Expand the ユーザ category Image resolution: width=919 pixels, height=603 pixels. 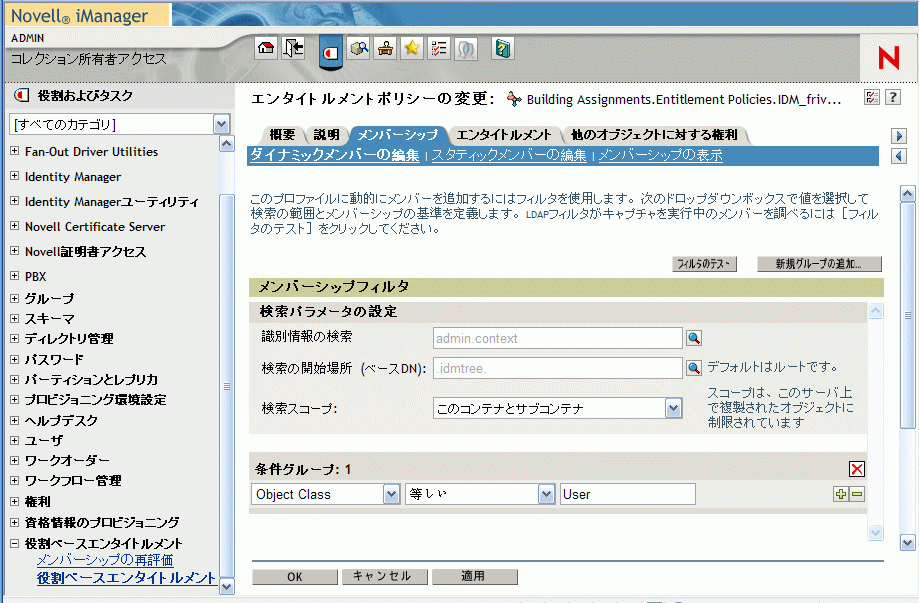point(15,440)
